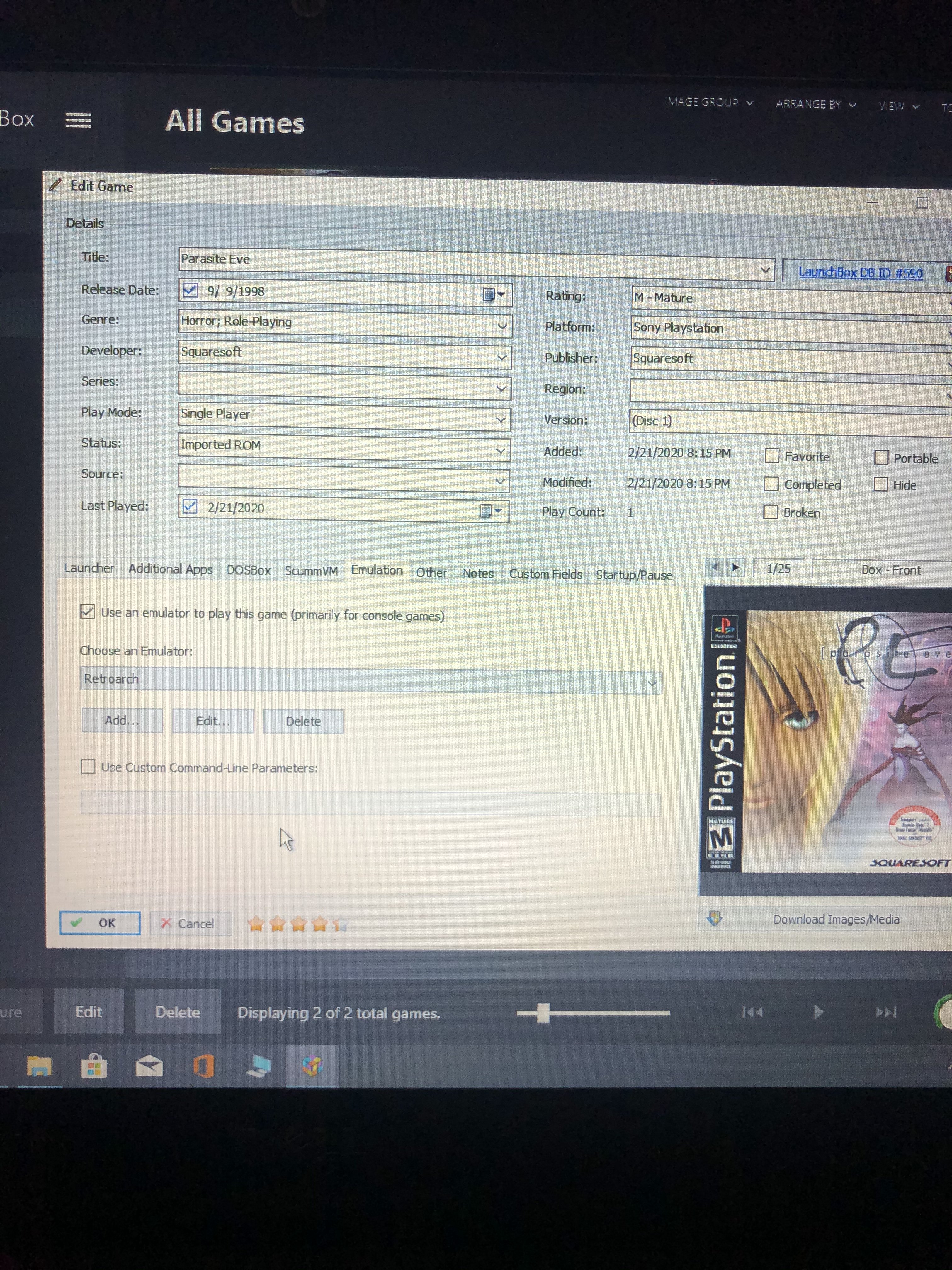Open File Explorer from the taskbar
The height and width of the screenshot is (1270, 952).
click(x=39, y=1066)
